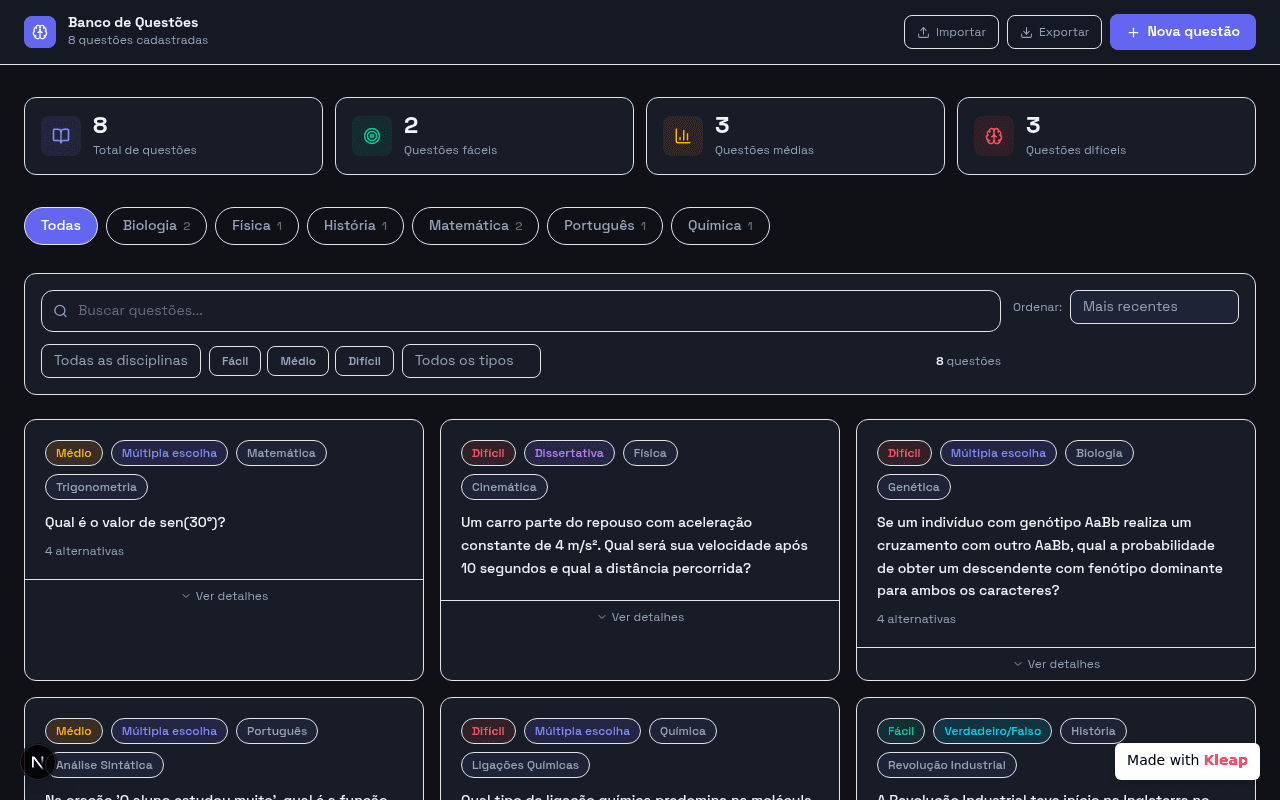Viewport: 1280px width, 800px height.
Task: Expand Ver detalhes on the sen(30°) question
Action: (224, 596)
